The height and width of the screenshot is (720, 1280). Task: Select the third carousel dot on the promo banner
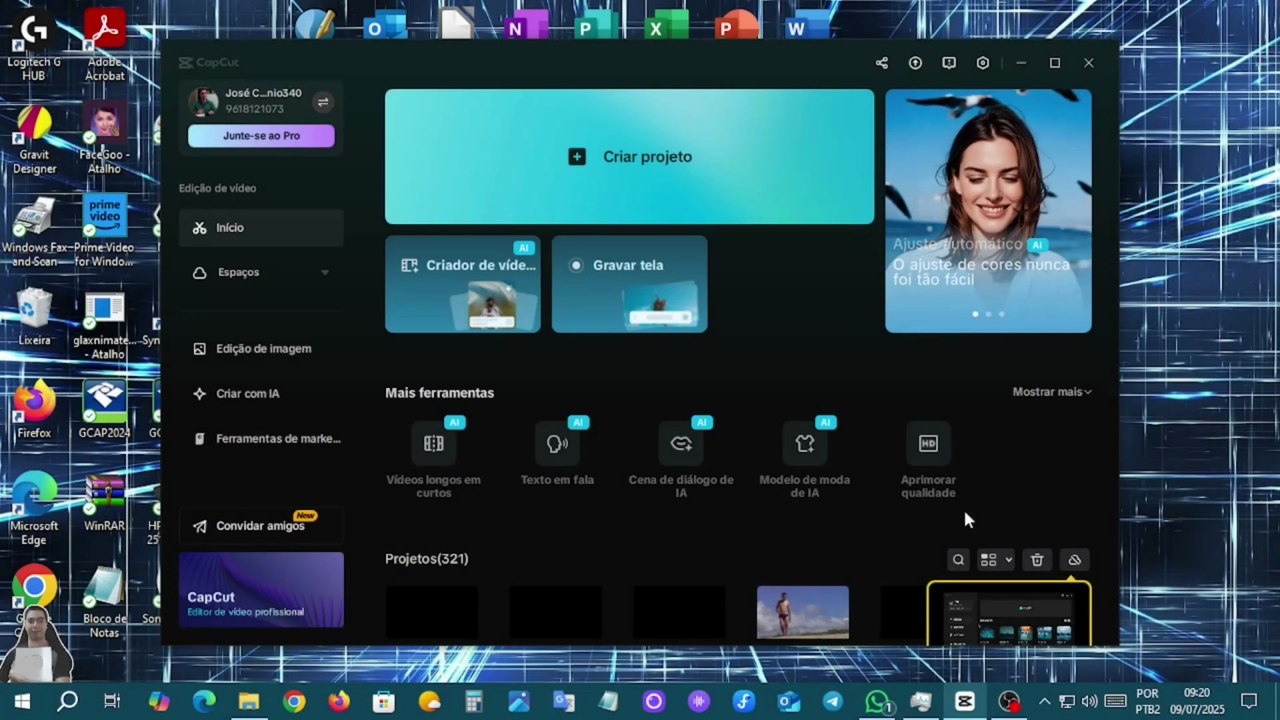pyautogui.click(x=1001, y=314)
